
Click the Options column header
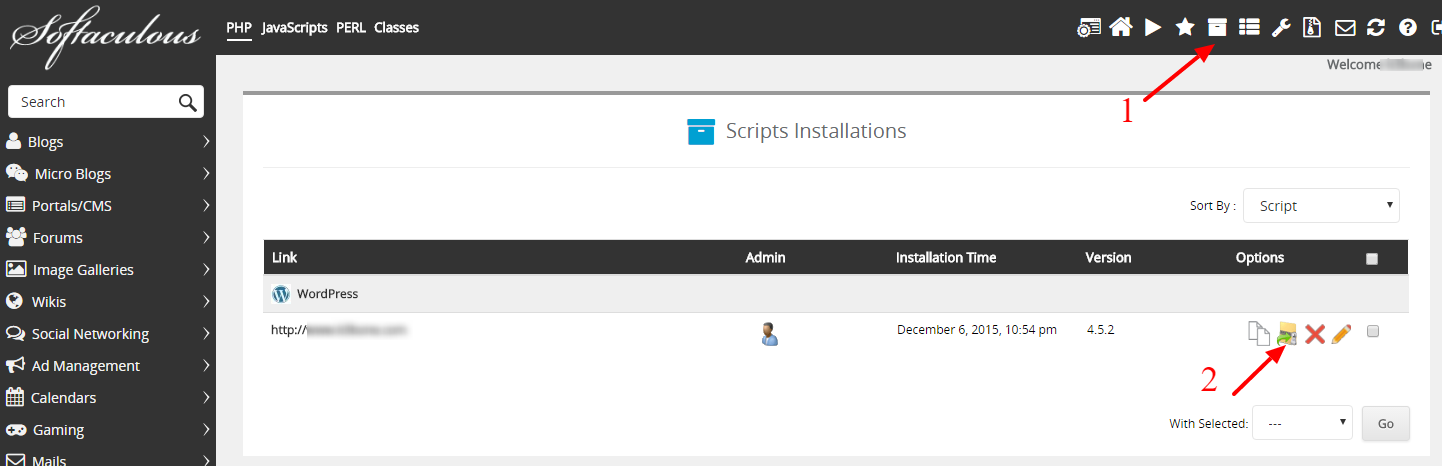pos(1260,258)
